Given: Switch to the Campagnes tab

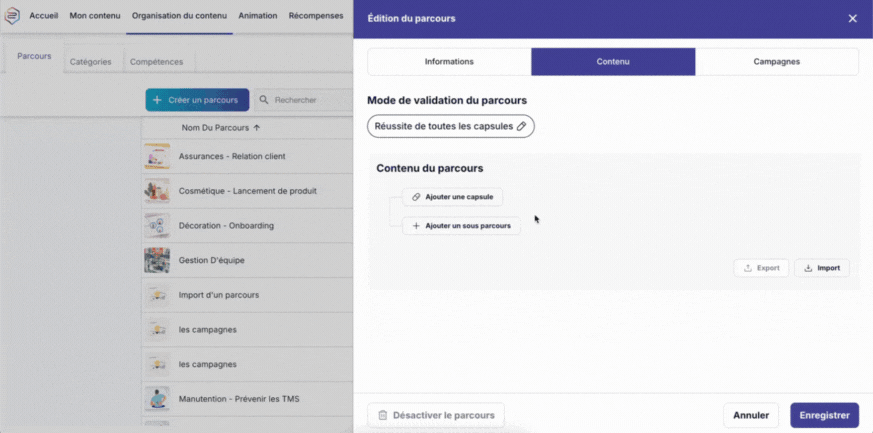Looking at the screenshot, I should [x=776, y=62].
